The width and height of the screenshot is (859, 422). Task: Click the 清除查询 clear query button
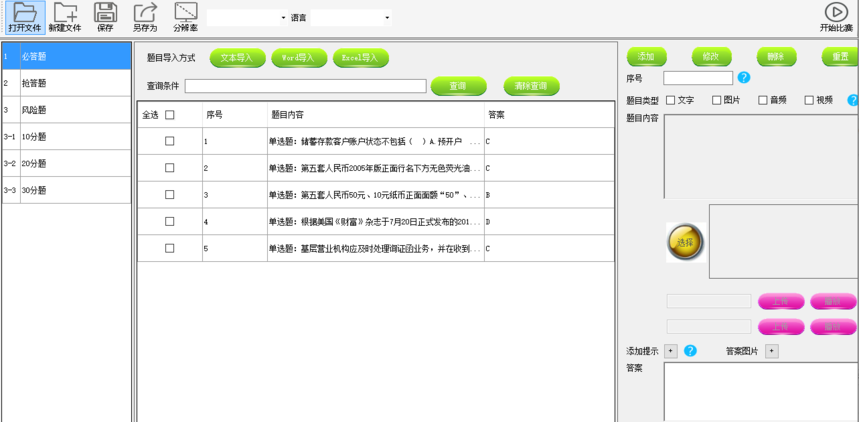tap(532, 86)
